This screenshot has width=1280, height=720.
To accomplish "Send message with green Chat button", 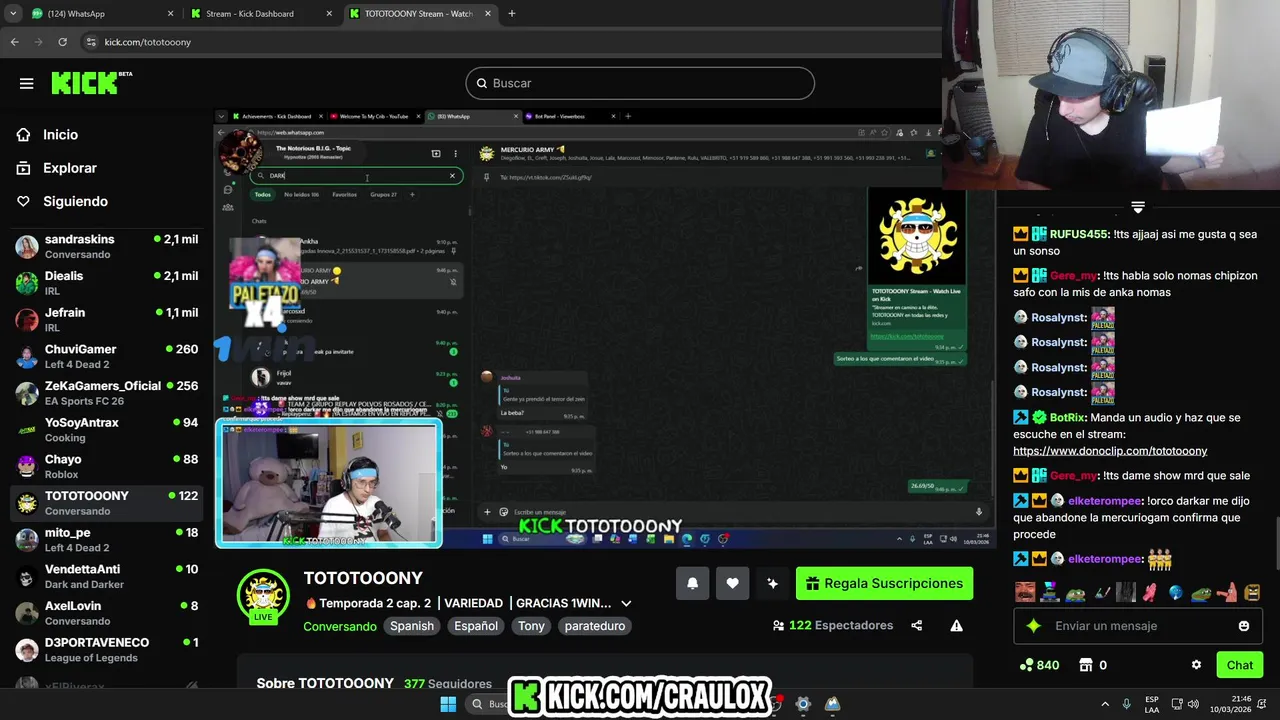I will point(1239,665).
